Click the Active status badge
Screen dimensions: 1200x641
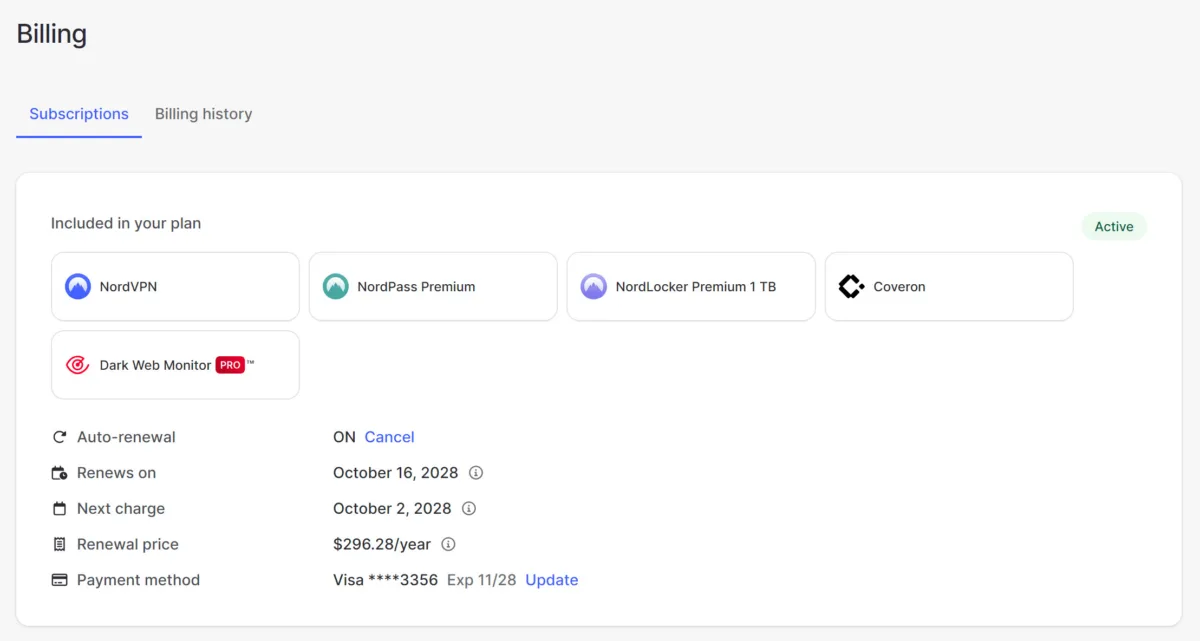pos(1114,227)
